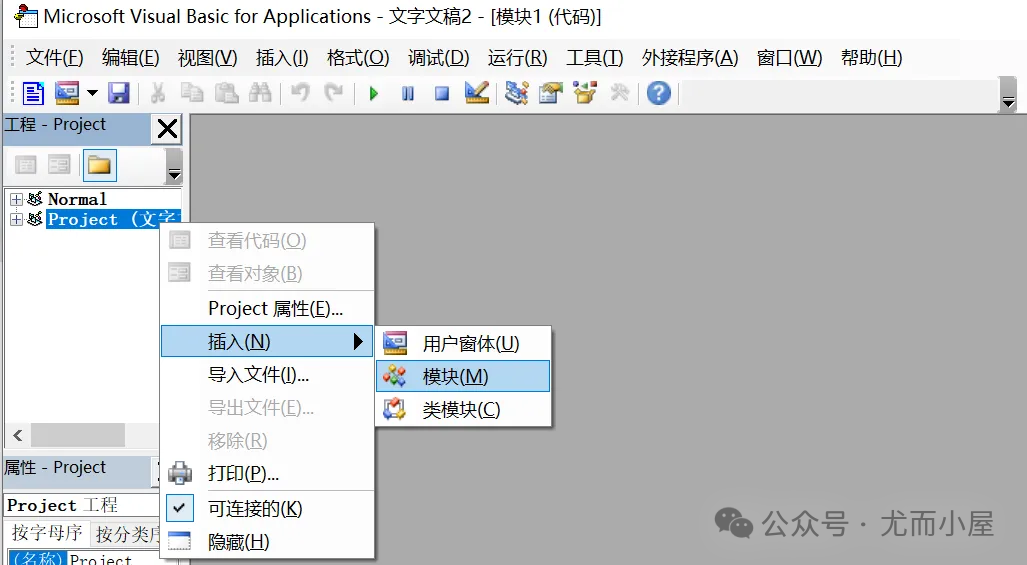Screen dimensions: 1027x565
Task: Open Help blue question mark icon
Action: pos(659,93)
